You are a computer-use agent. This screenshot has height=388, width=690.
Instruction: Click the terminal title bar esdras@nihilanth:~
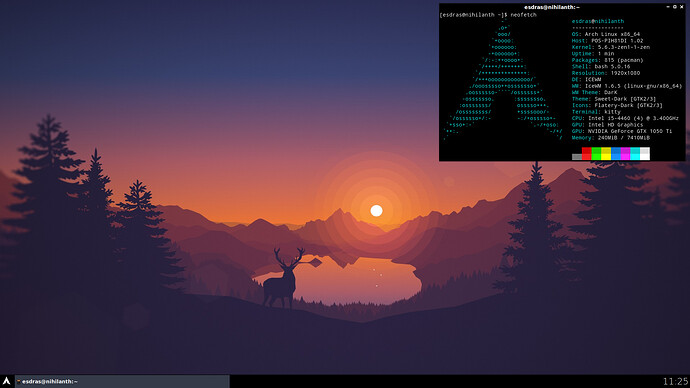pyautogui.click(x=552, y=7)
